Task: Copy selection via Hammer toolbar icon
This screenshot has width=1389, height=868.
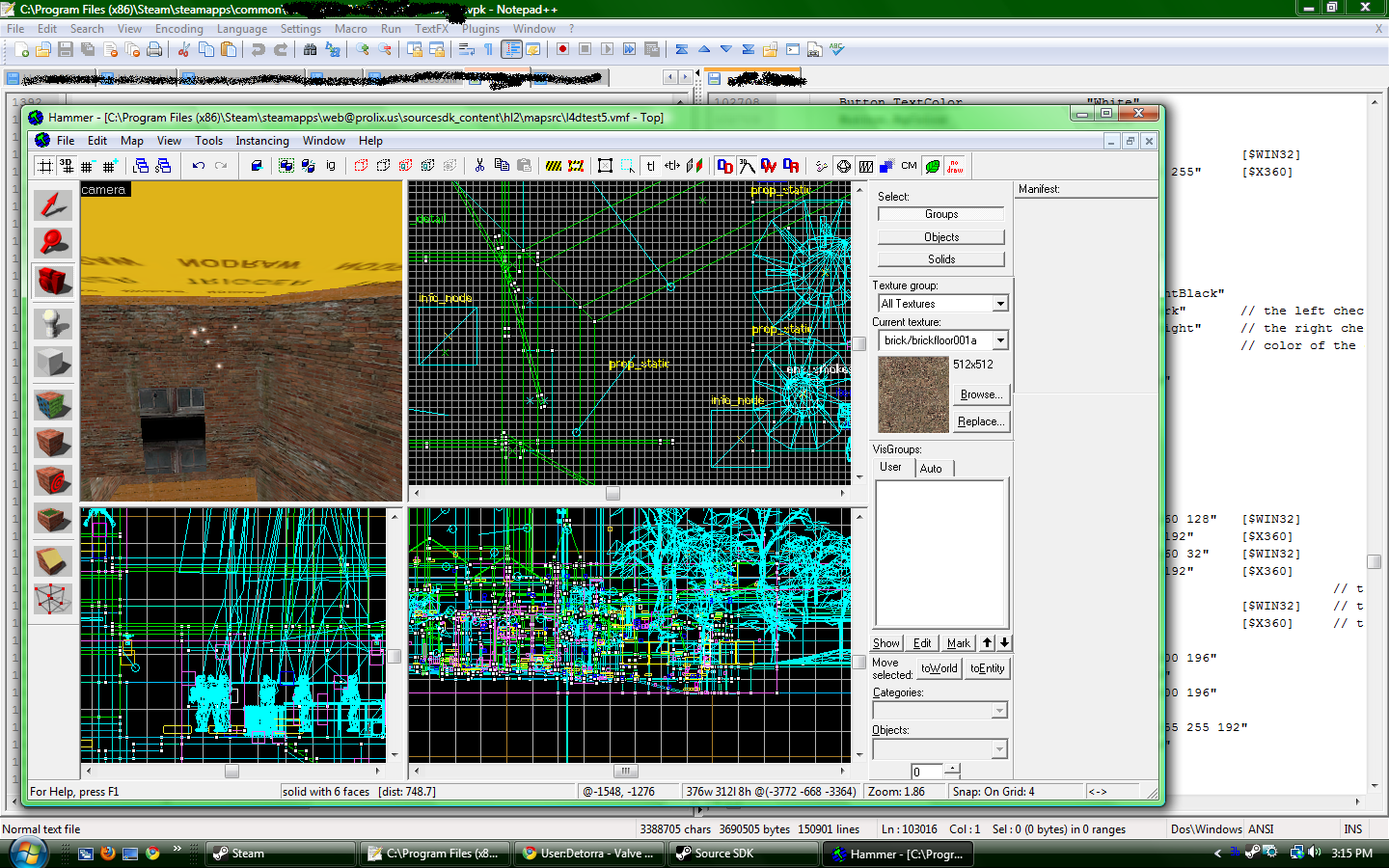Action: pyautogui.click(x=502, y=166)
